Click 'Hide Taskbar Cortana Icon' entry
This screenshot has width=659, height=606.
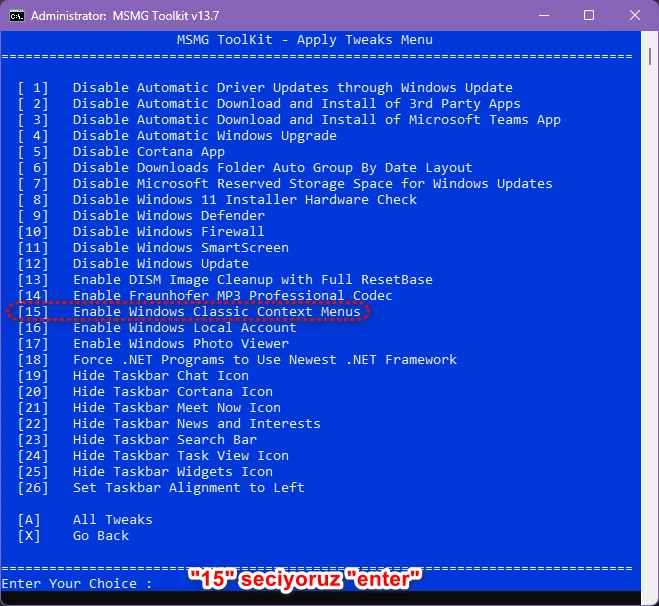(173, 391)
